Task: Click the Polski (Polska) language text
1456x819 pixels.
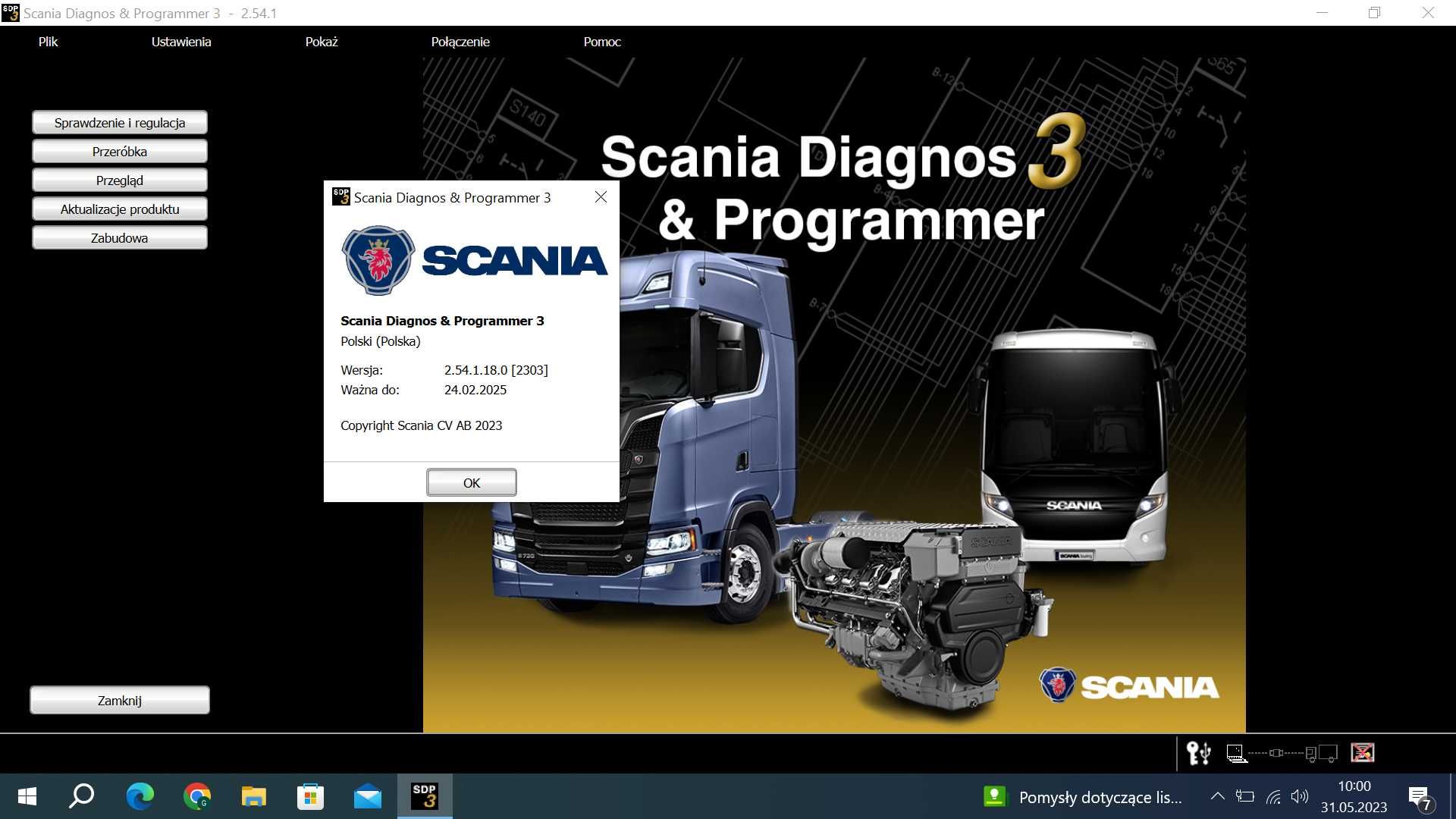Action: click(x=381, y=341)
